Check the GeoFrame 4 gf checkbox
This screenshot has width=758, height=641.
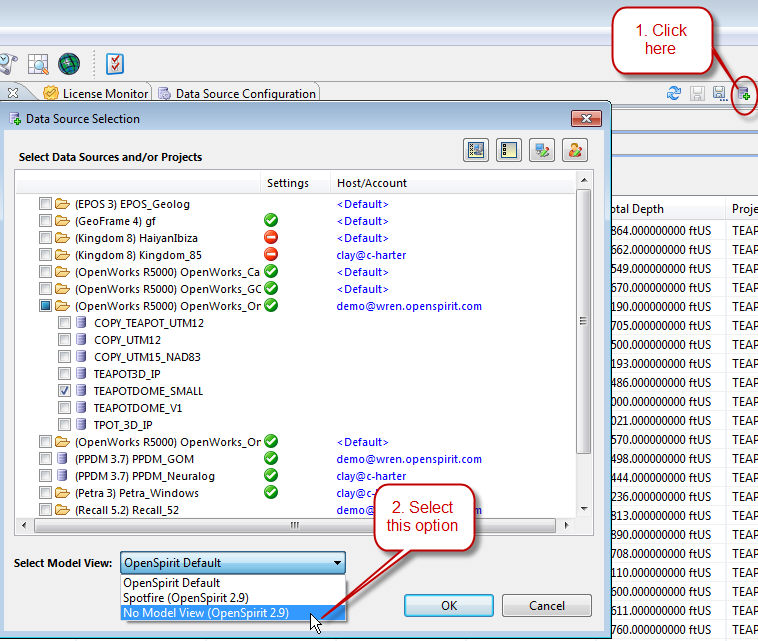(45, 221)
